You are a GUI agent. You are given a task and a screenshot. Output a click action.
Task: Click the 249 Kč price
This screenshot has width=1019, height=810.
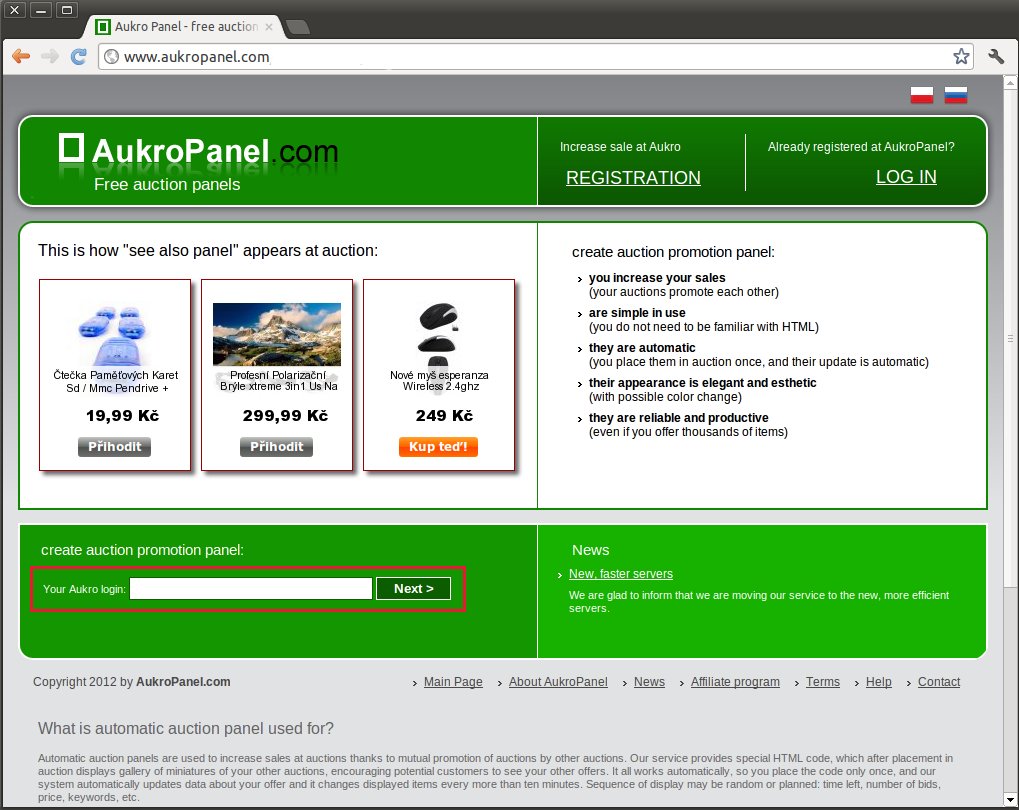(x=445, y=415)
